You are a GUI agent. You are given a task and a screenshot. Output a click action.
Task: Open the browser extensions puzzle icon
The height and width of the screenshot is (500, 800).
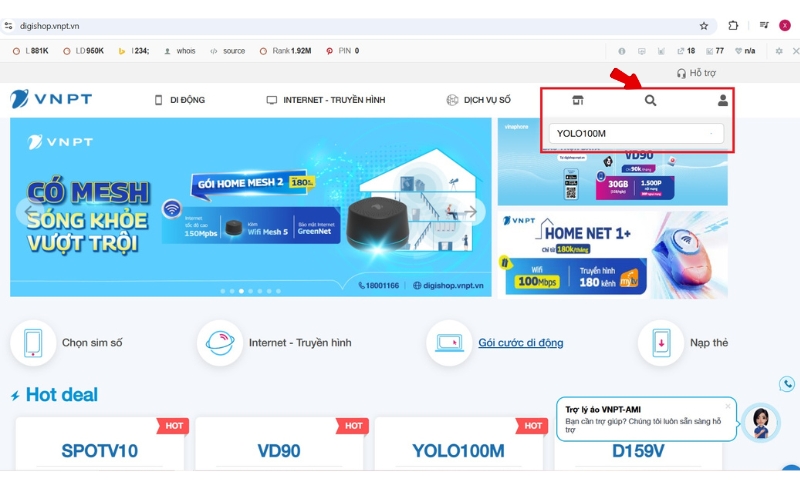733,26
